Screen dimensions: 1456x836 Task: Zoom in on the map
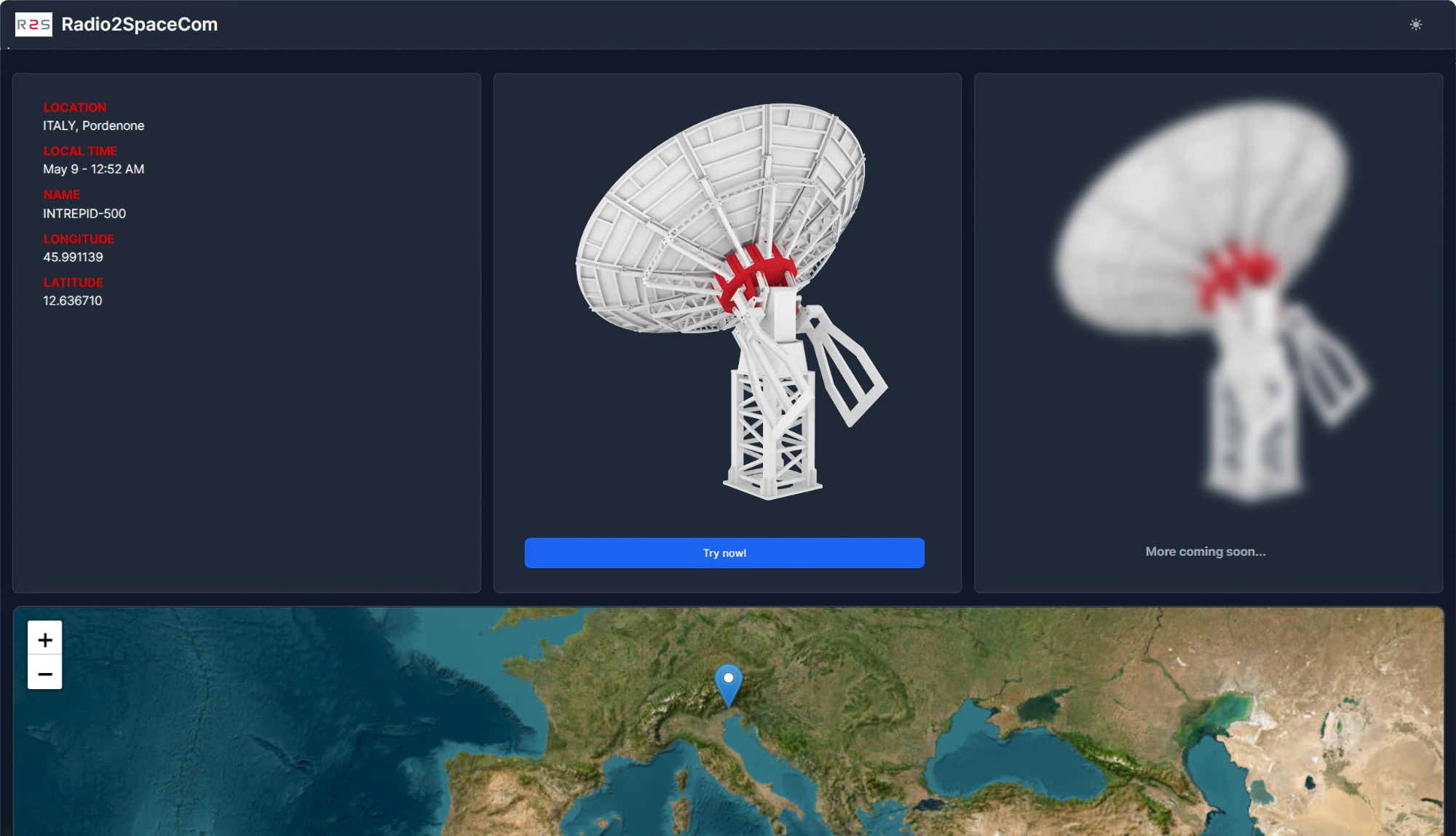pos(45,640)
